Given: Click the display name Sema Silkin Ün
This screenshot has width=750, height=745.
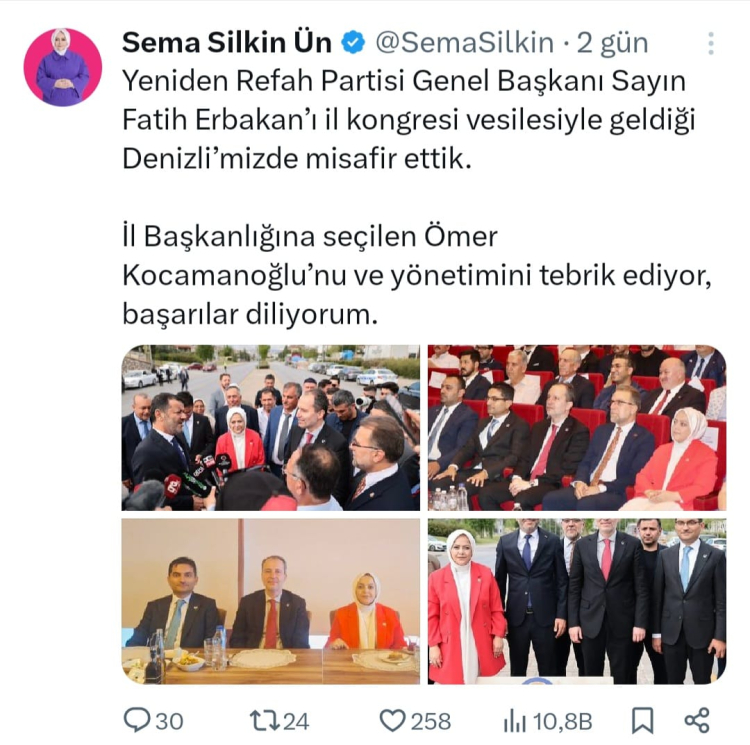Looking at the screenshot, I should point(227,43).
